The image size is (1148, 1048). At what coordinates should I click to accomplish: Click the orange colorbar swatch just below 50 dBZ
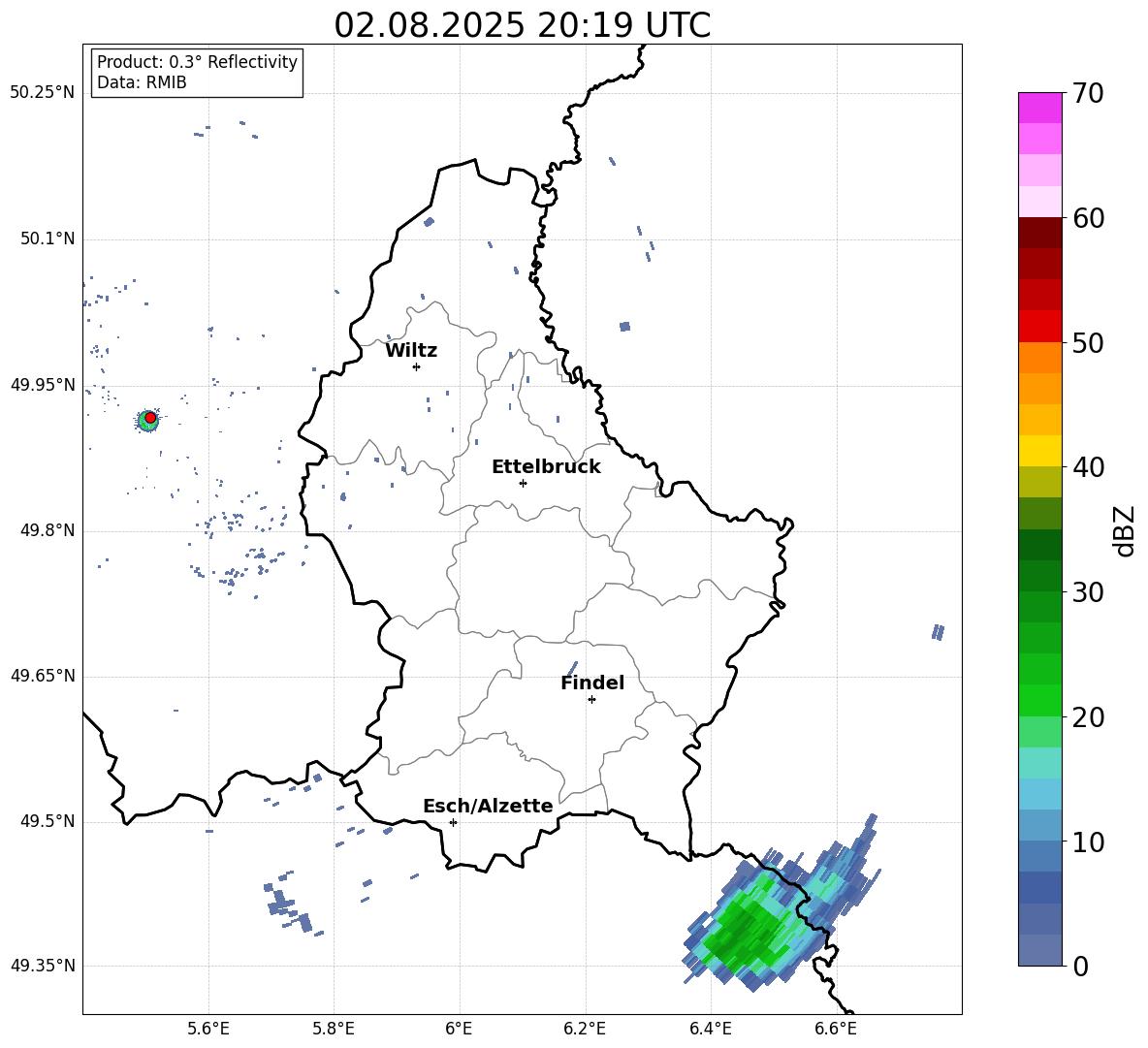1039,357
